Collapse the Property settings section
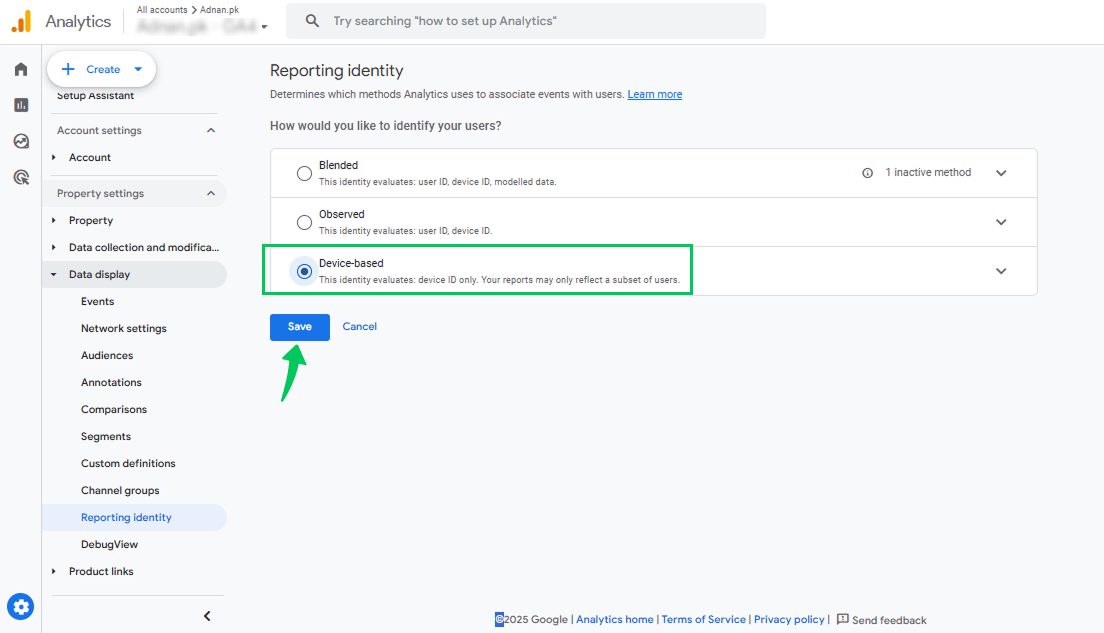1104x633 pixels. pyautogui.click(x=210, y=193)
